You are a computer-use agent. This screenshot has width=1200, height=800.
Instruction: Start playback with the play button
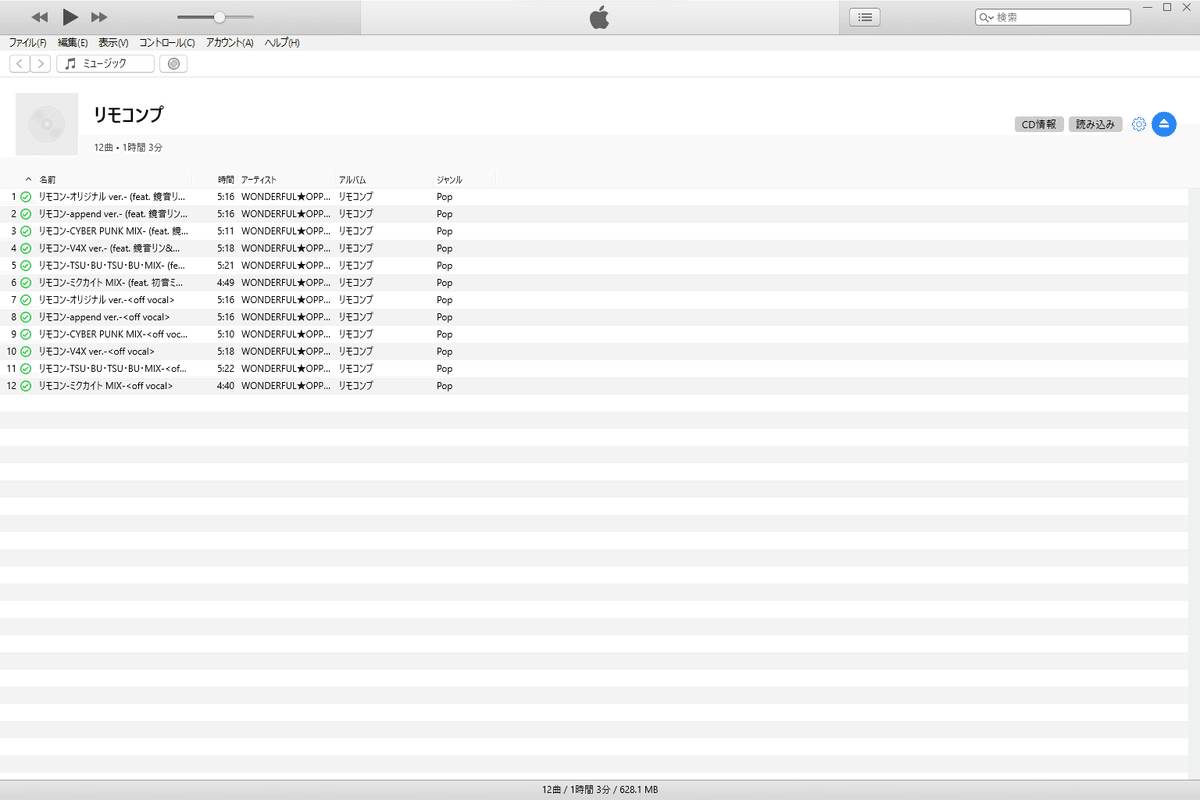70,17
